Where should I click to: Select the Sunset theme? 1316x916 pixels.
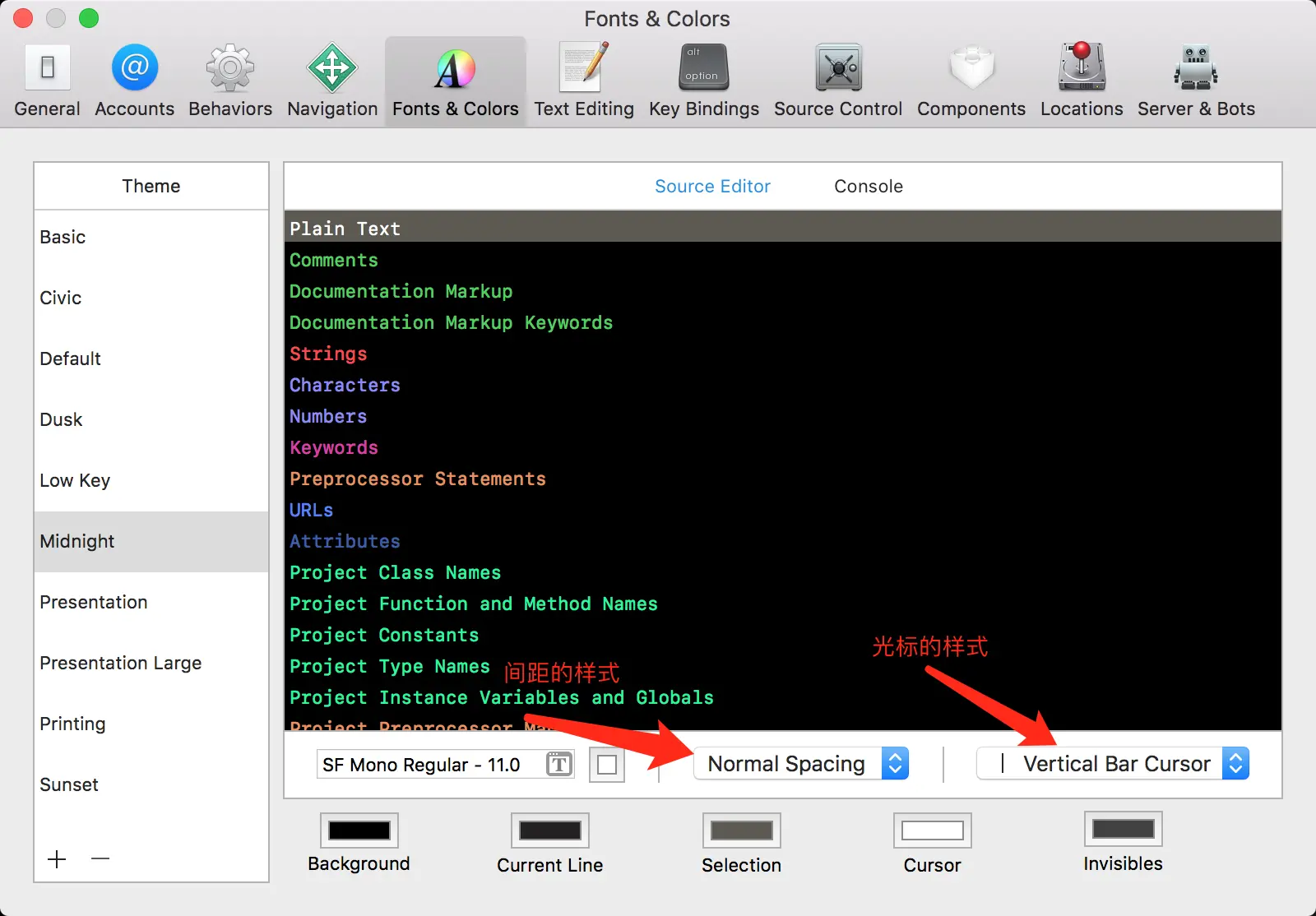pos(151,784)
